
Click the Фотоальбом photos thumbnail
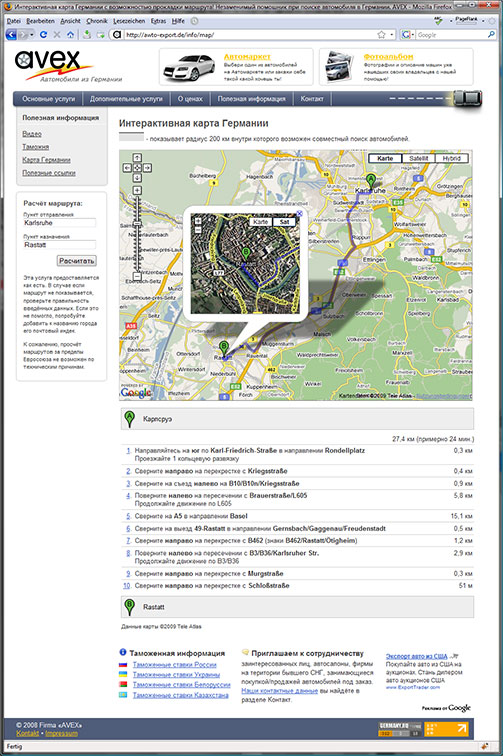click(340, 67)
